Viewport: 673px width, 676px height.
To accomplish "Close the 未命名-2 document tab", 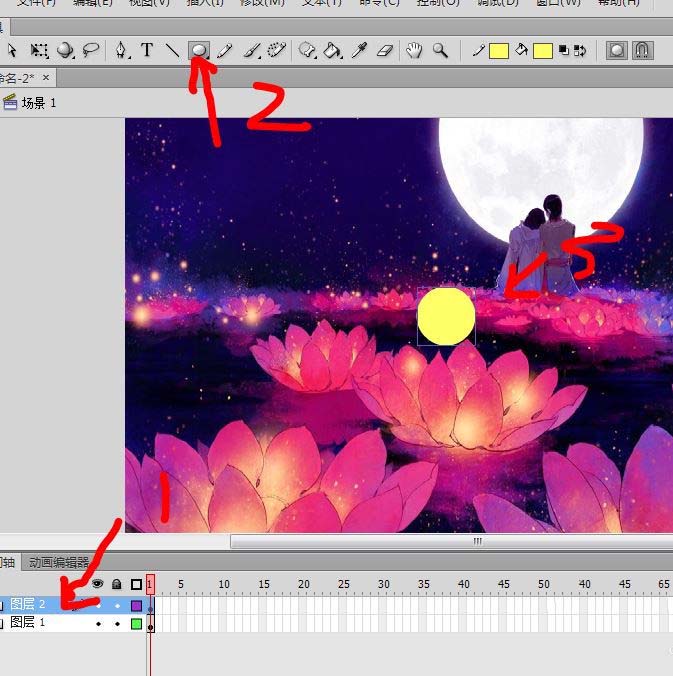I will click(46, 78).
